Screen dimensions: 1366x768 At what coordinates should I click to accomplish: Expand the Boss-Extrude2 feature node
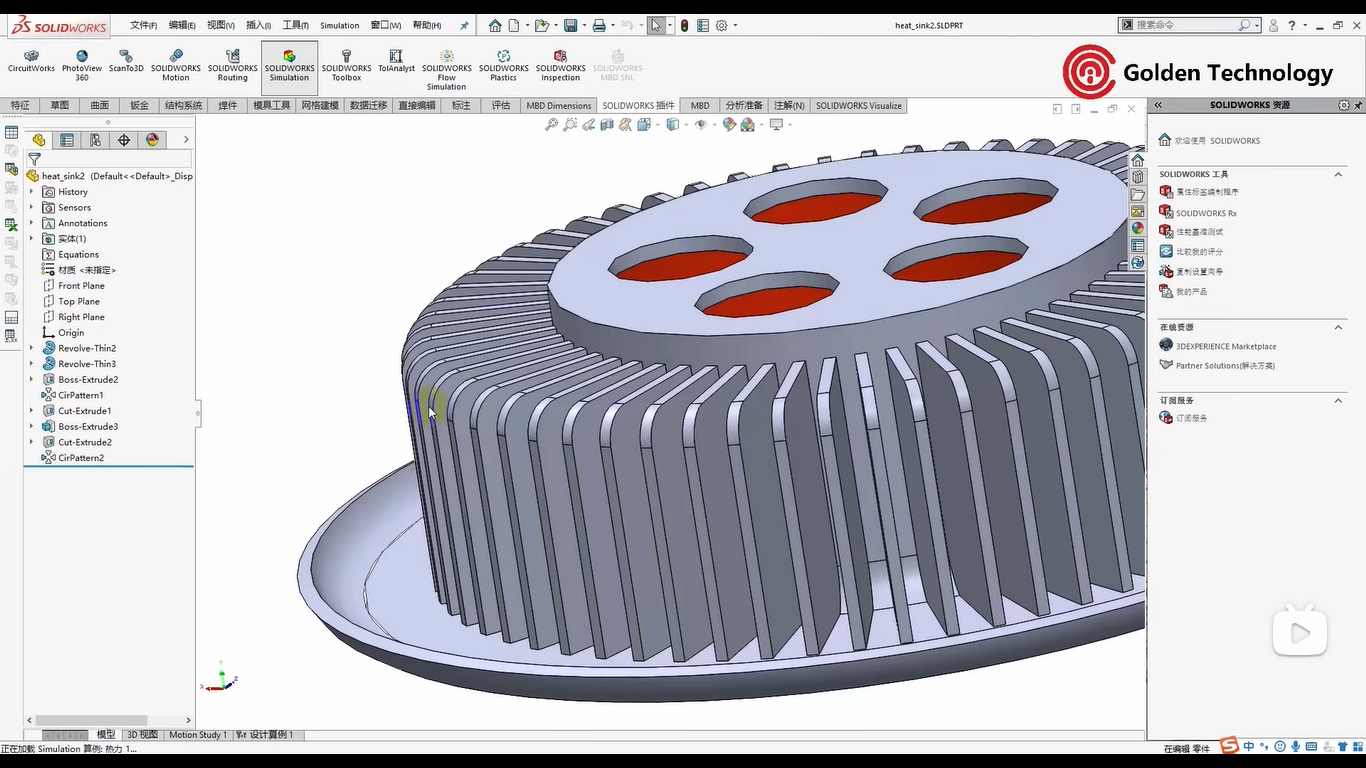click(x=31, y=380)
